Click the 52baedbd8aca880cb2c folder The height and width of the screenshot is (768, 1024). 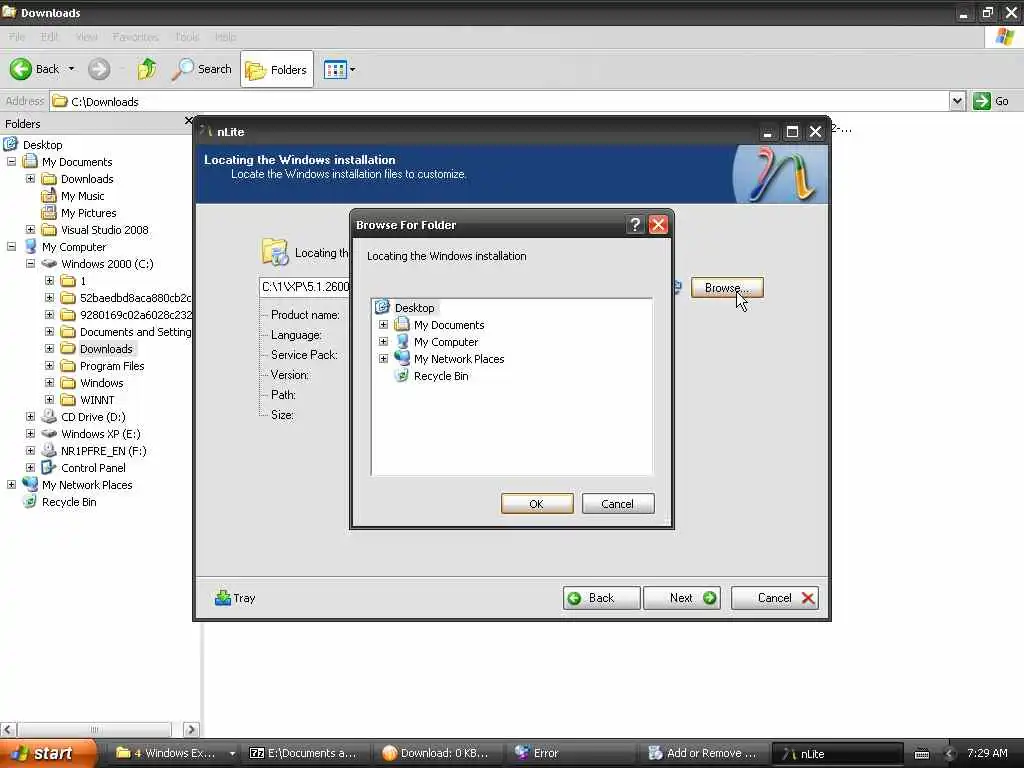(x=135, y=298)
